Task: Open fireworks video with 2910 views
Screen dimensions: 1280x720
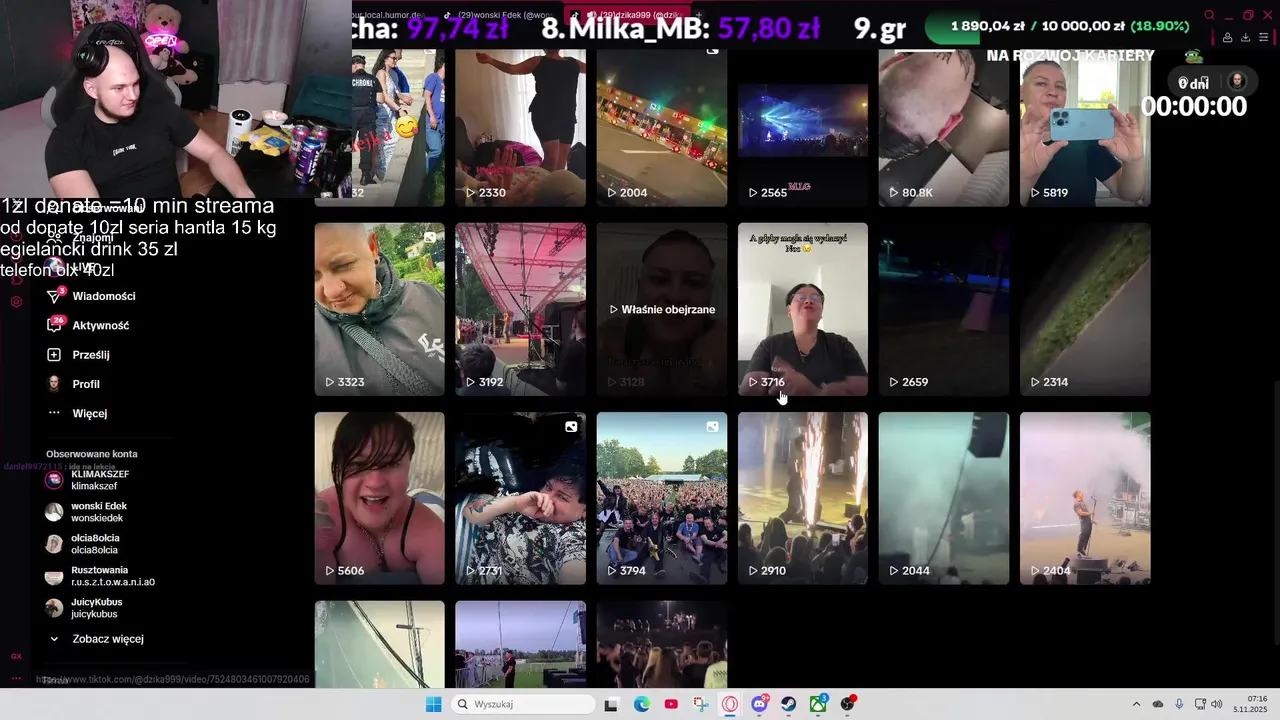Action: click(802, 498)
